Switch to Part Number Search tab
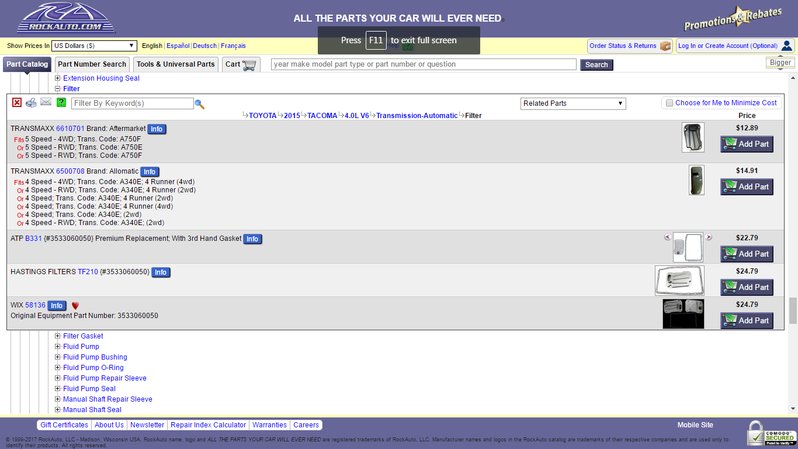Viewport: 798px width, 449px height. 92,64
